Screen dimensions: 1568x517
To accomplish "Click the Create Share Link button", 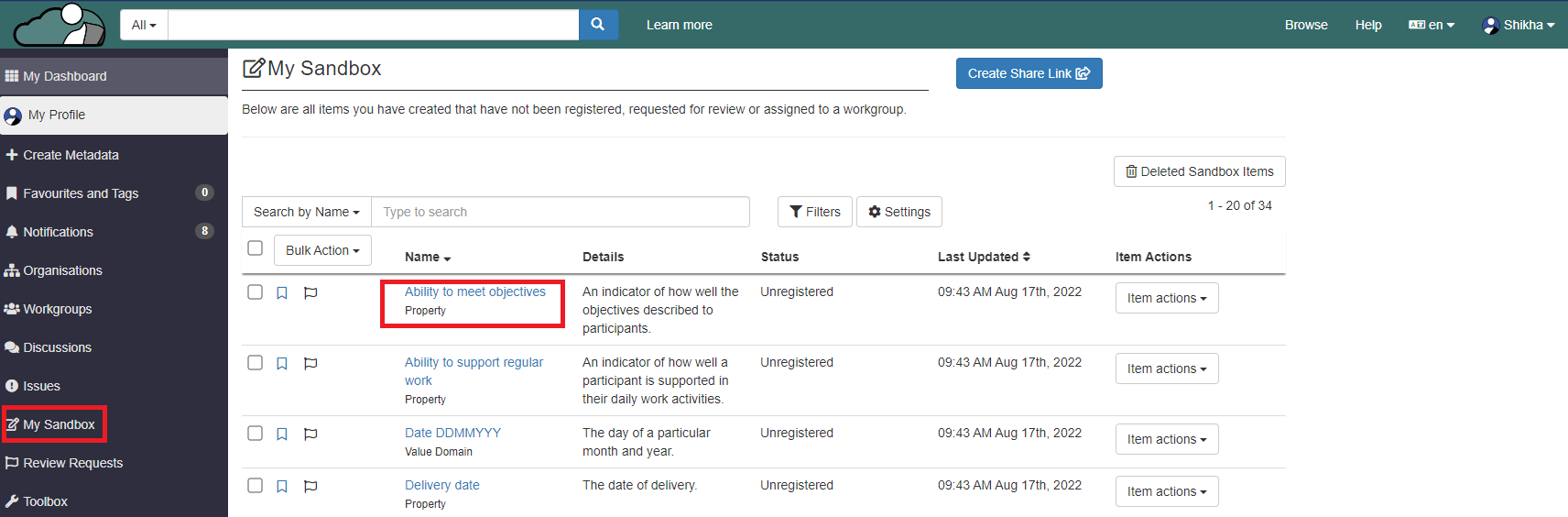I will 1029,73.
